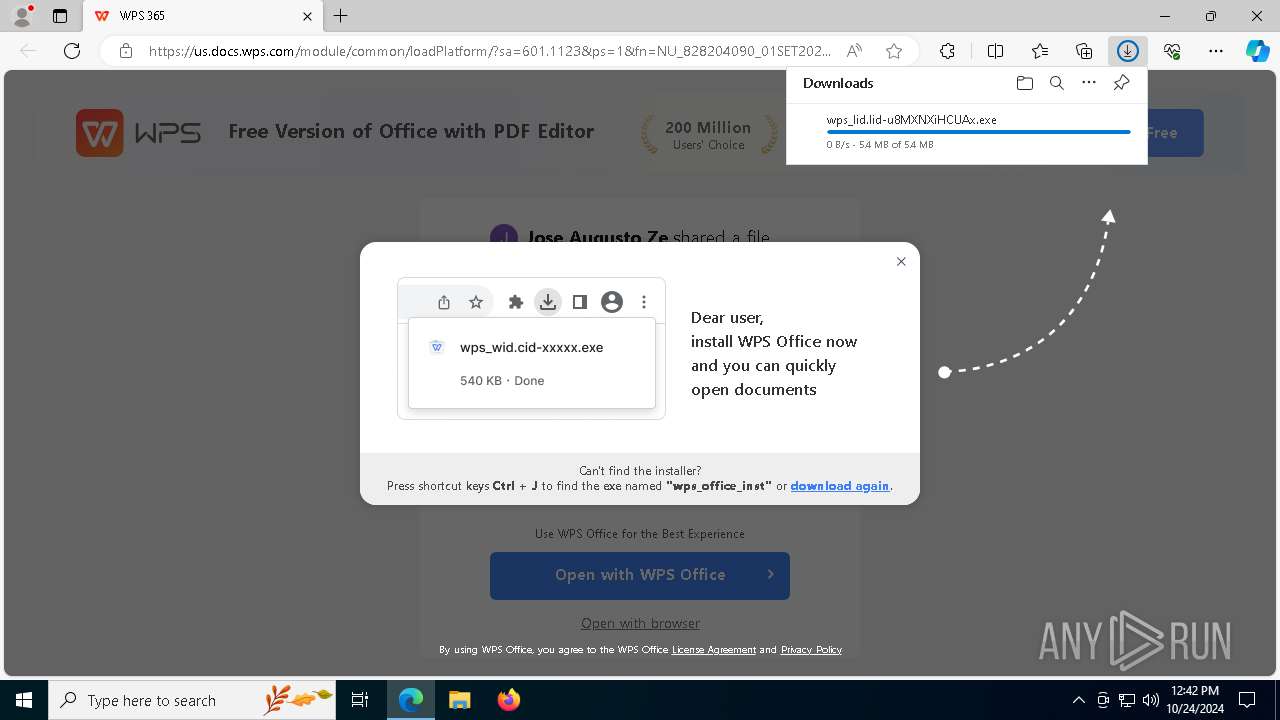Open the Extensions icon
Image resolution: width=1280 pixels, height=720 pixels.
click(x=947, y=51)
